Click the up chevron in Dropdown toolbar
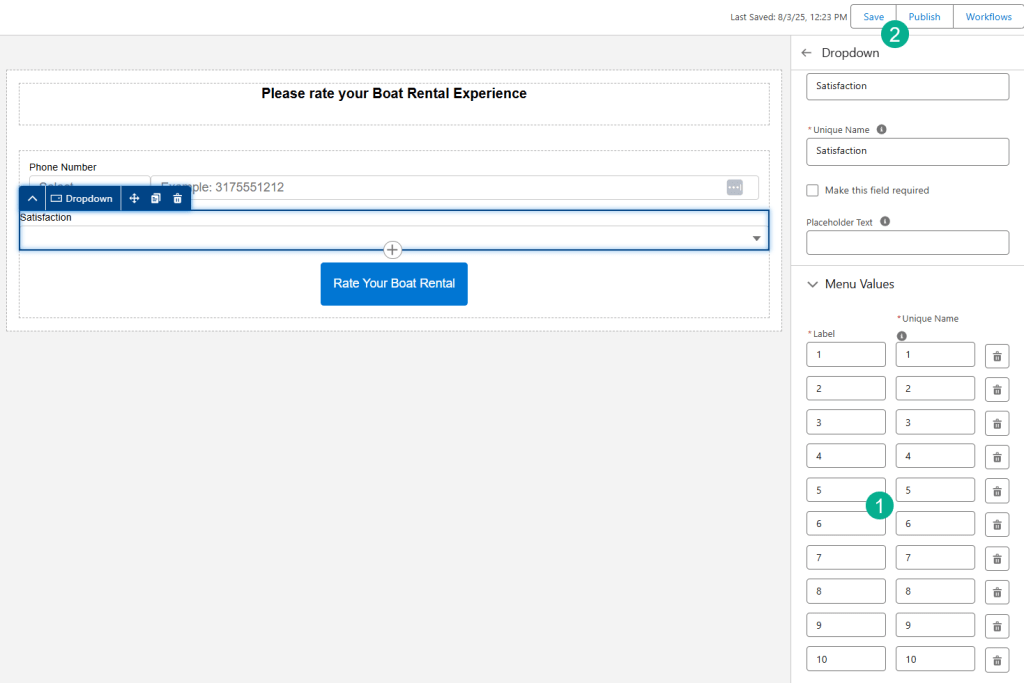This screenshot has height=683, width=1024. pyautogui.click(x=32, y=199)
